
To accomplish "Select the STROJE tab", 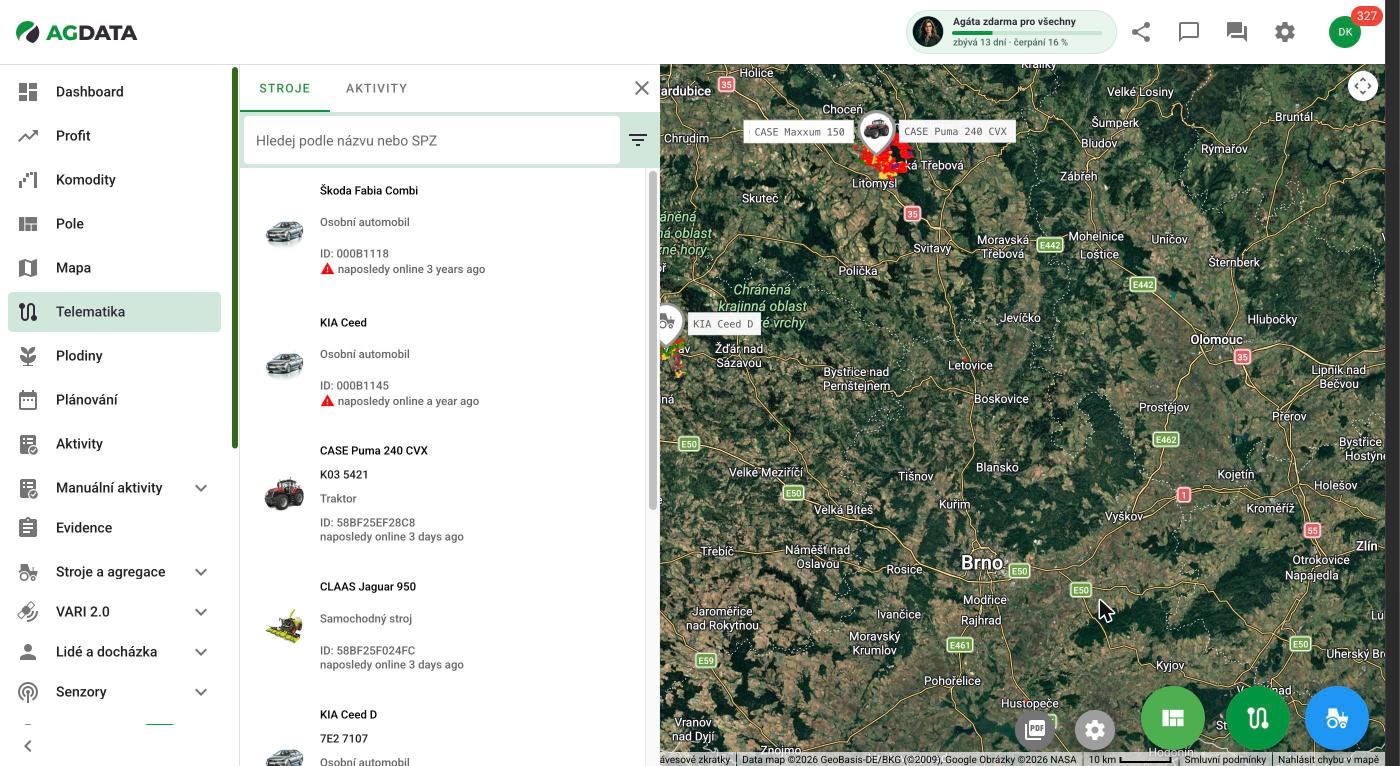I will (x=285, y=88).
